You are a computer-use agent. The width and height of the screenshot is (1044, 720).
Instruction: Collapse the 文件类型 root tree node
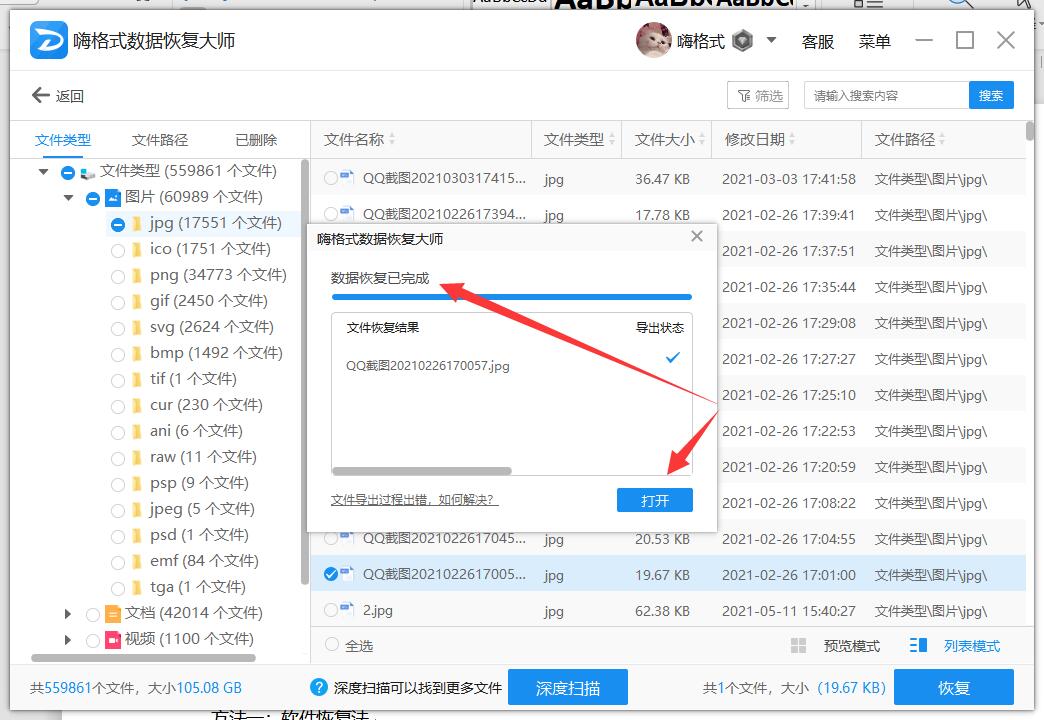[44, 172]
